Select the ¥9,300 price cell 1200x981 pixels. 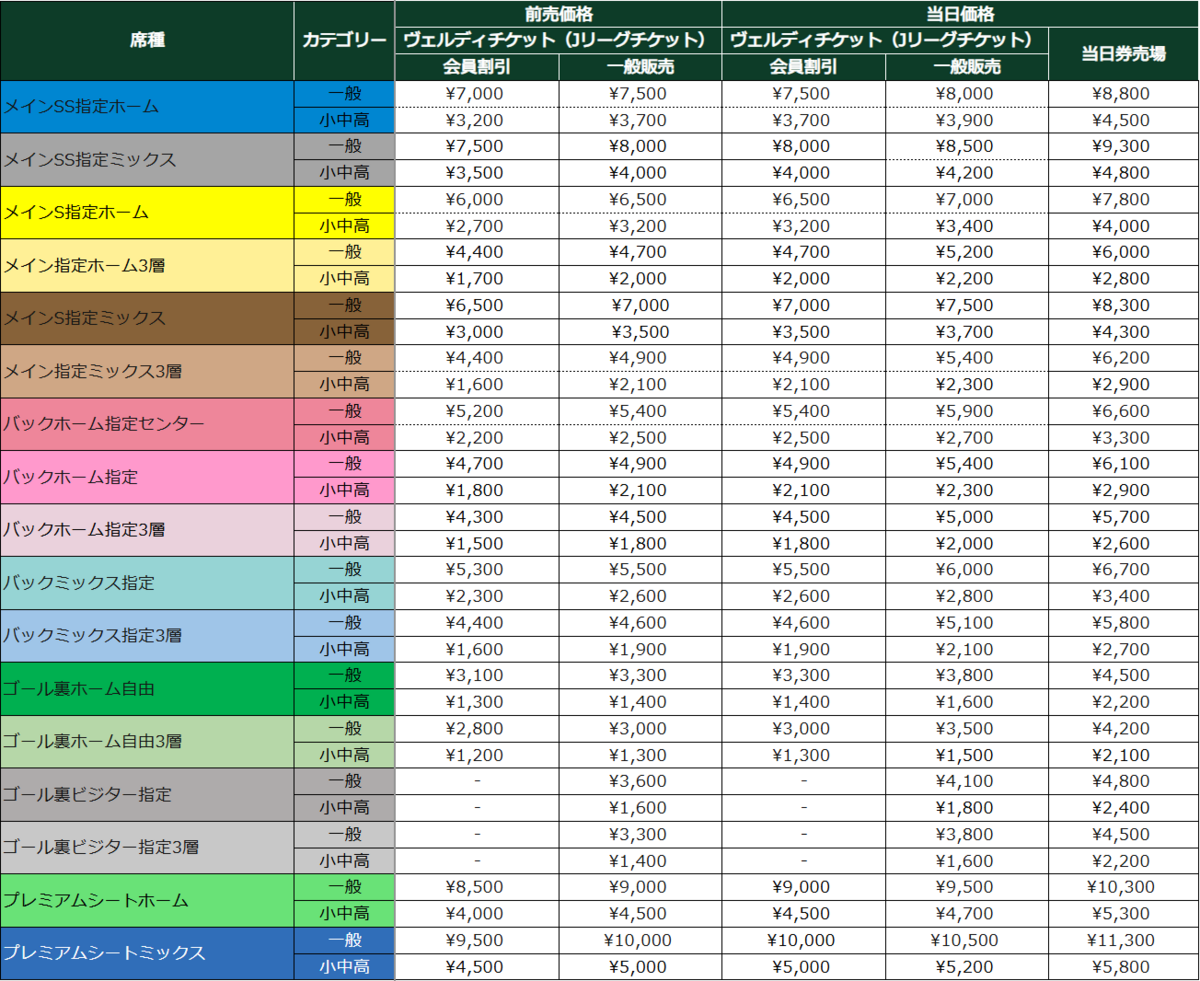click(x=1123, y=146)
